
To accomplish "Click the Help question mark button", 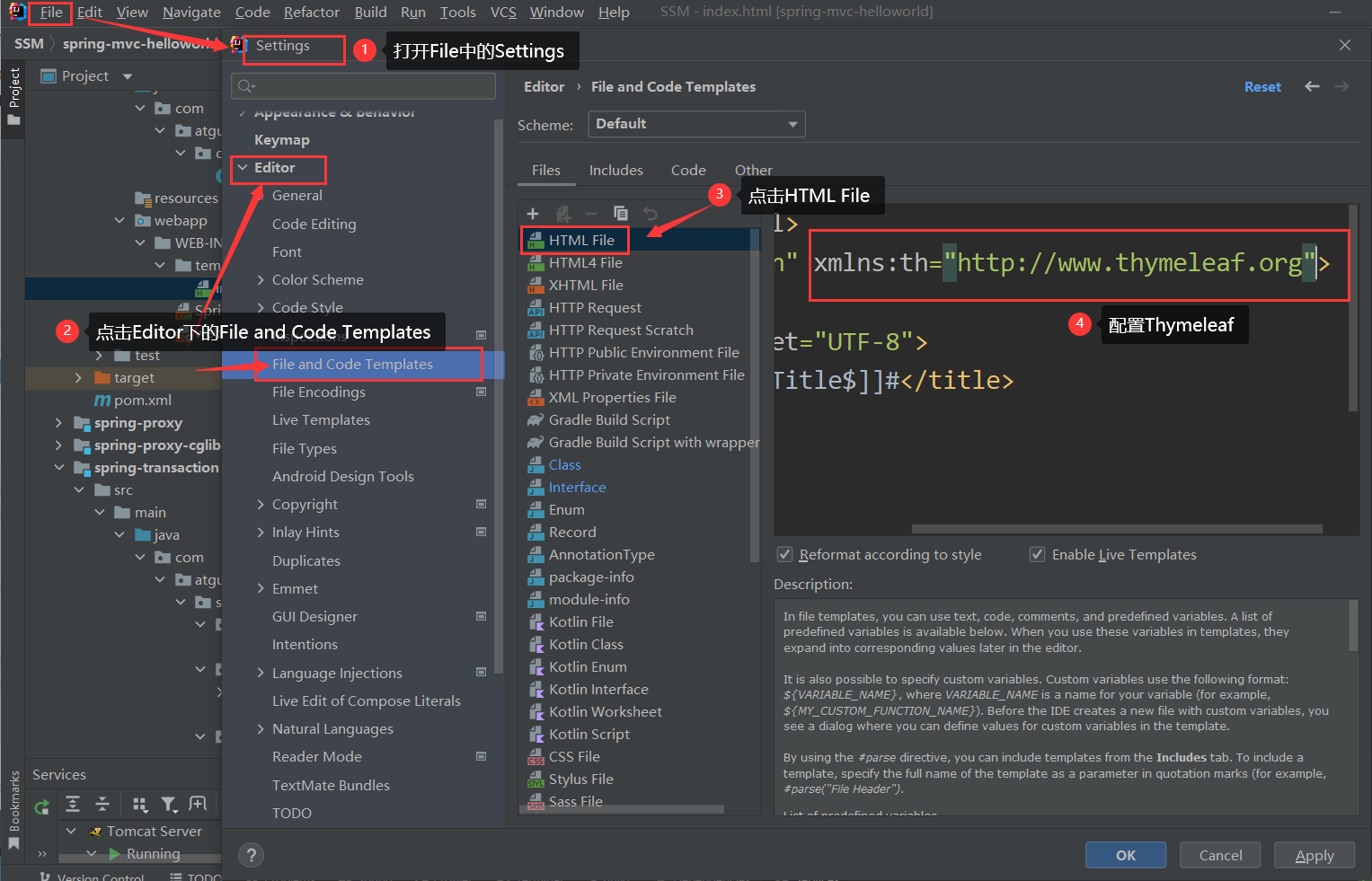I will pyautogui.click(x=252, y=855).
